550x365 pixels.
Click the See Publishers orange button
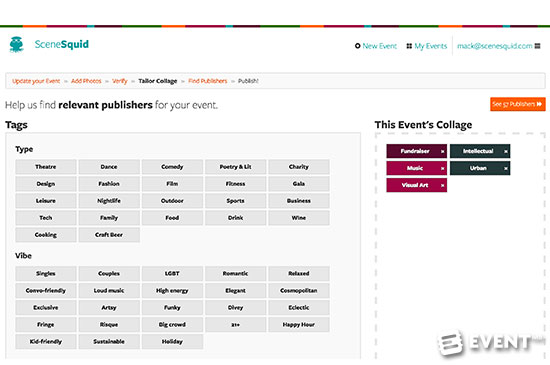pos(518,104)
